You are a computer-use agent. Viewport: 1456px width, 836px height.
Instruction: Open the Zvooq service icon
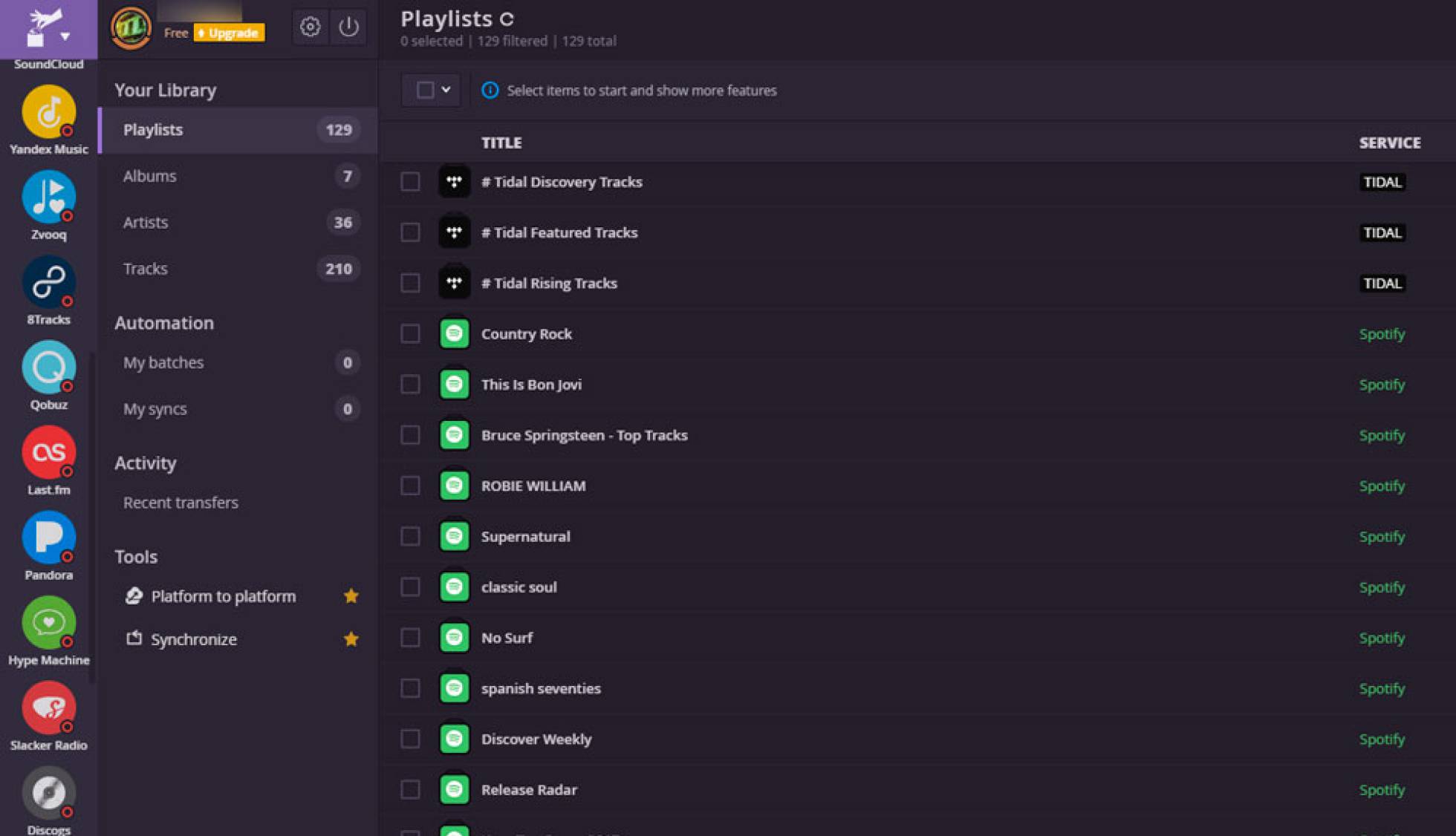click(x=49, y=197)
